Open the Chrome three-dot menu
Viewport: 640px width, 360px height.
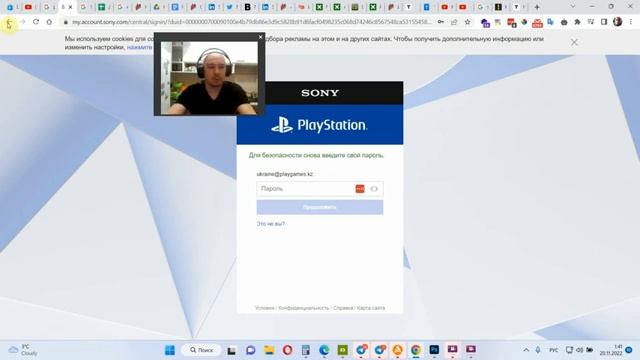tap(631, 22)
